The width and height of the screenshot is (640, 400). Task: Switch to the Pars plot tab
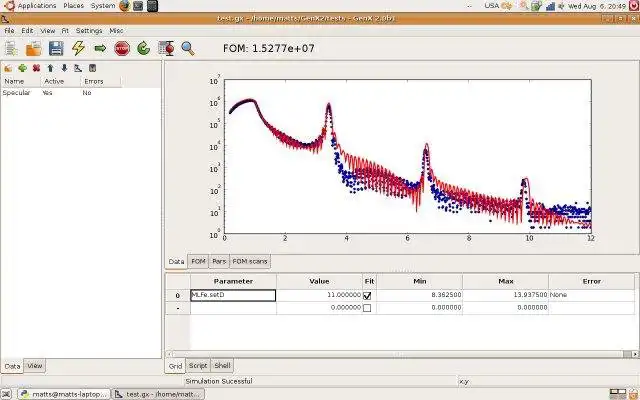[x=219, y=261]
